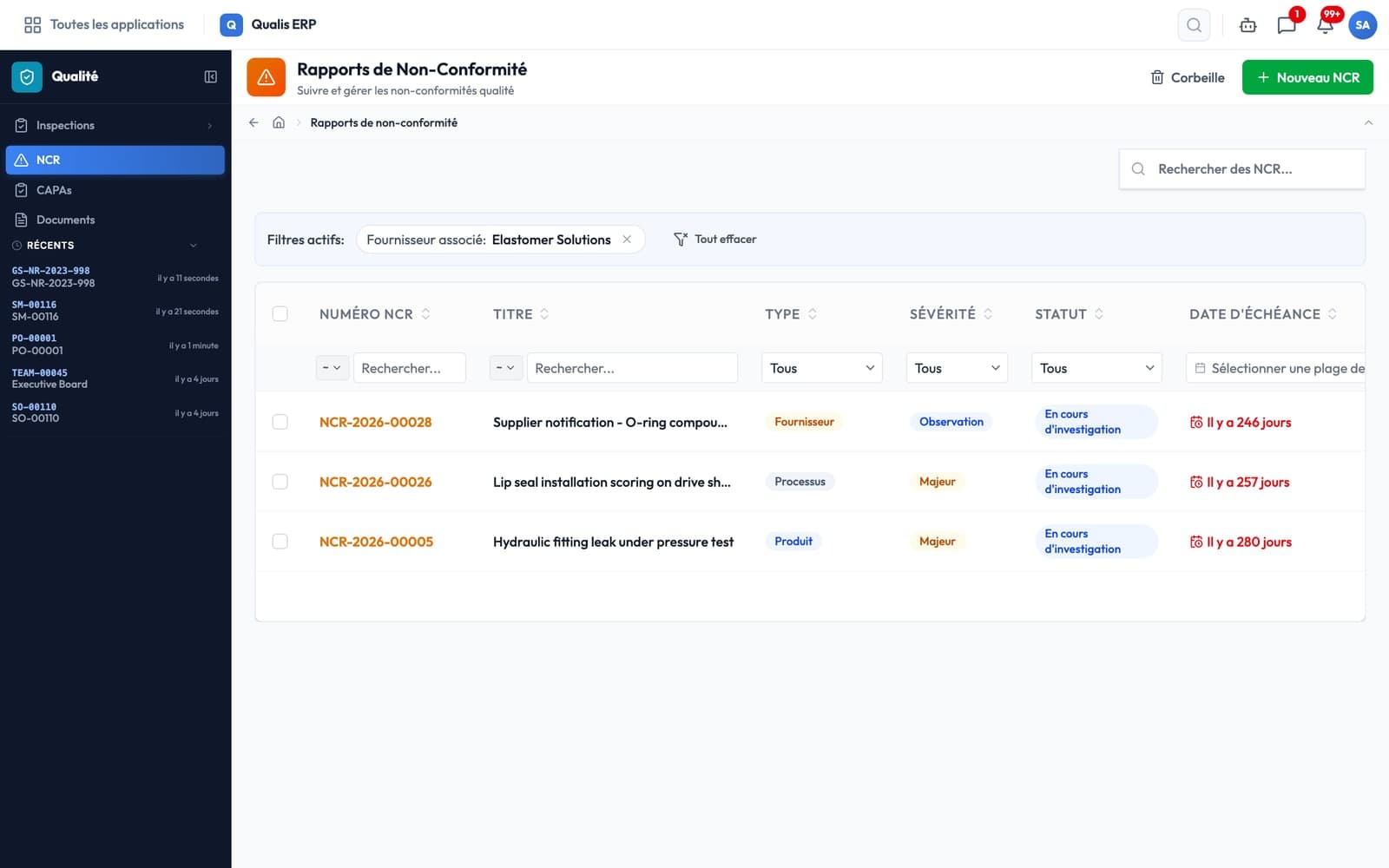Viewport: 1389px width, 868px height.
Task: Check the NCR-2026-00005 row checkbox
Action: coord(280,542)
